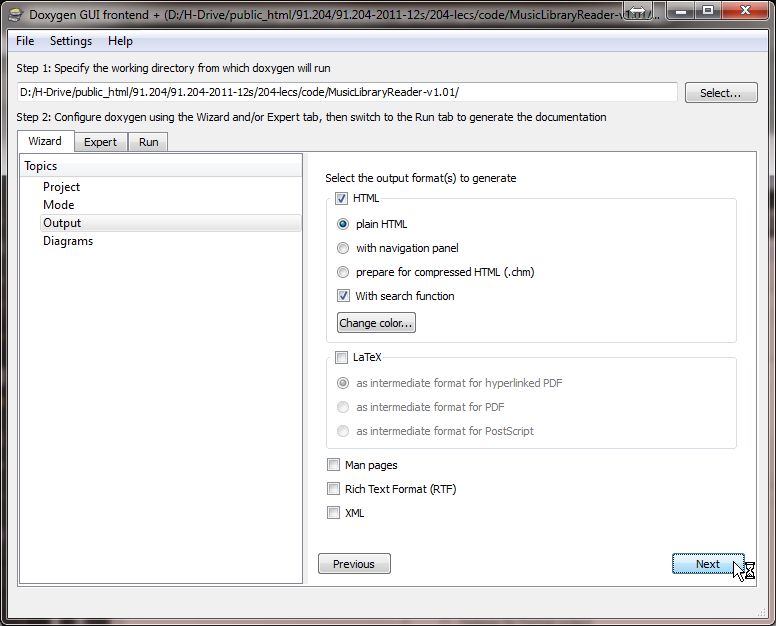Click the working directory path field
Screen dimensions: 776x626
tap(347, 93)
